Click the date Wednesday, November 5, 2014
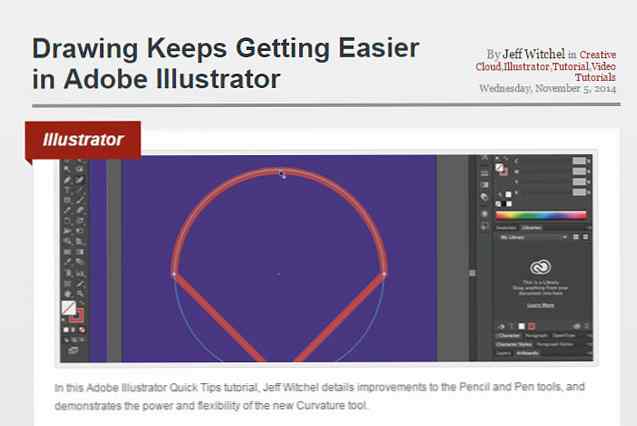 pyautogui.click(x=548, y=89)
